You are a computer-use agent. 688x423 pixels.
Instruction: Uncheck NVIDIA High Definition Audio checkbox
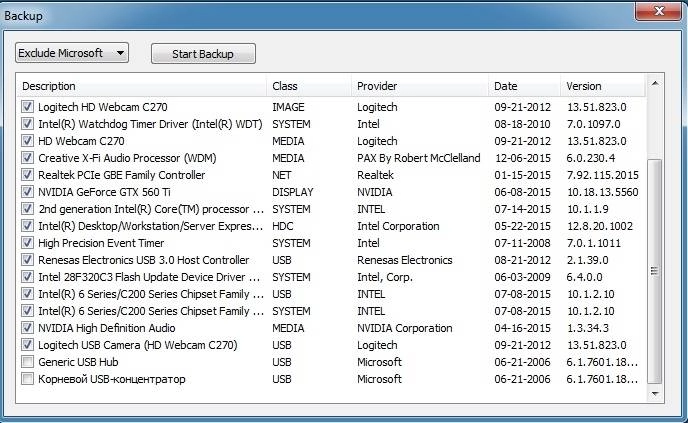pyautogui.click(x=27, y=328)
